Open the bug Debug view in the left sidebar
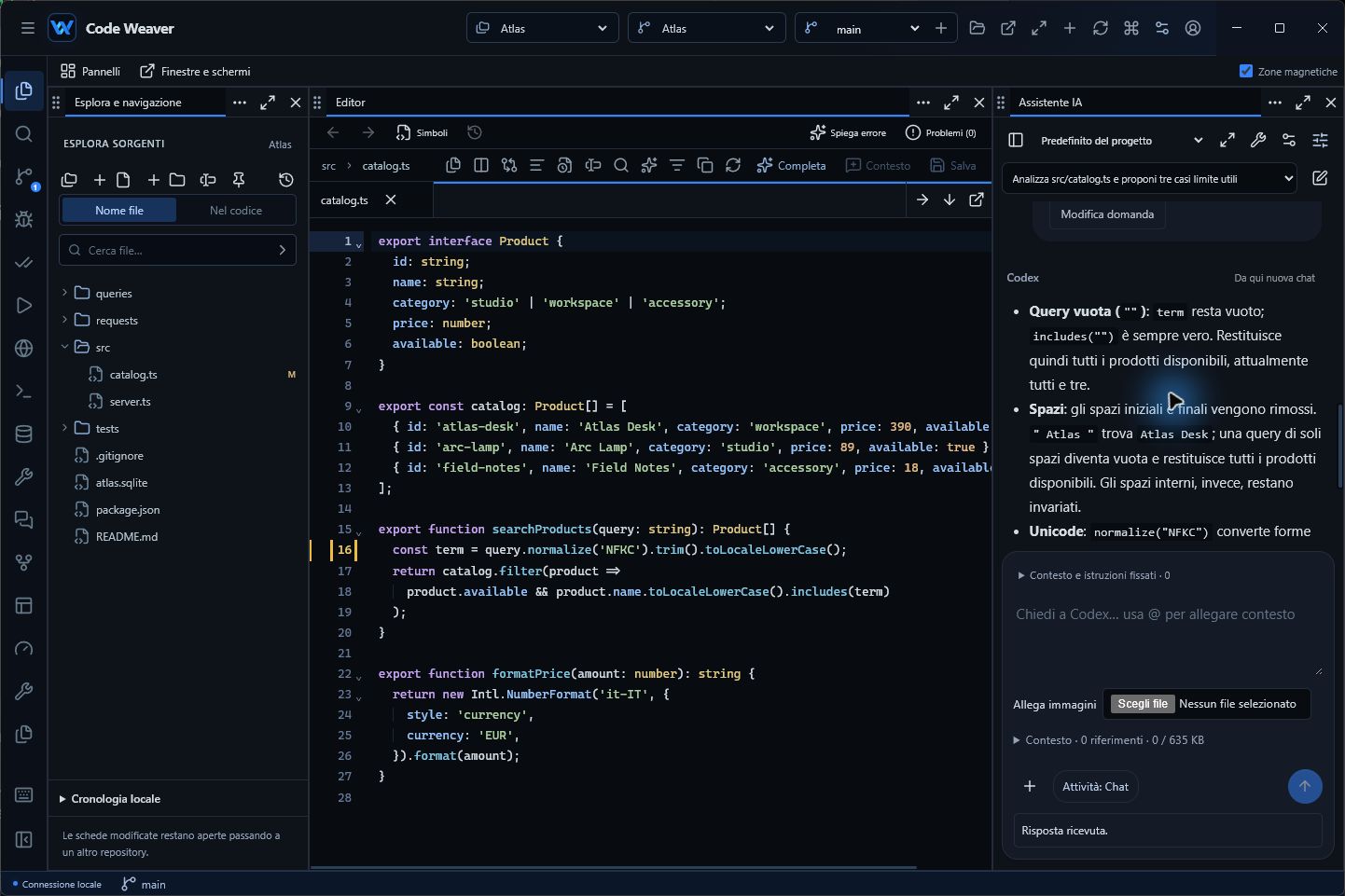Viewport: 1345px width, 896px height. click(24, 220)
